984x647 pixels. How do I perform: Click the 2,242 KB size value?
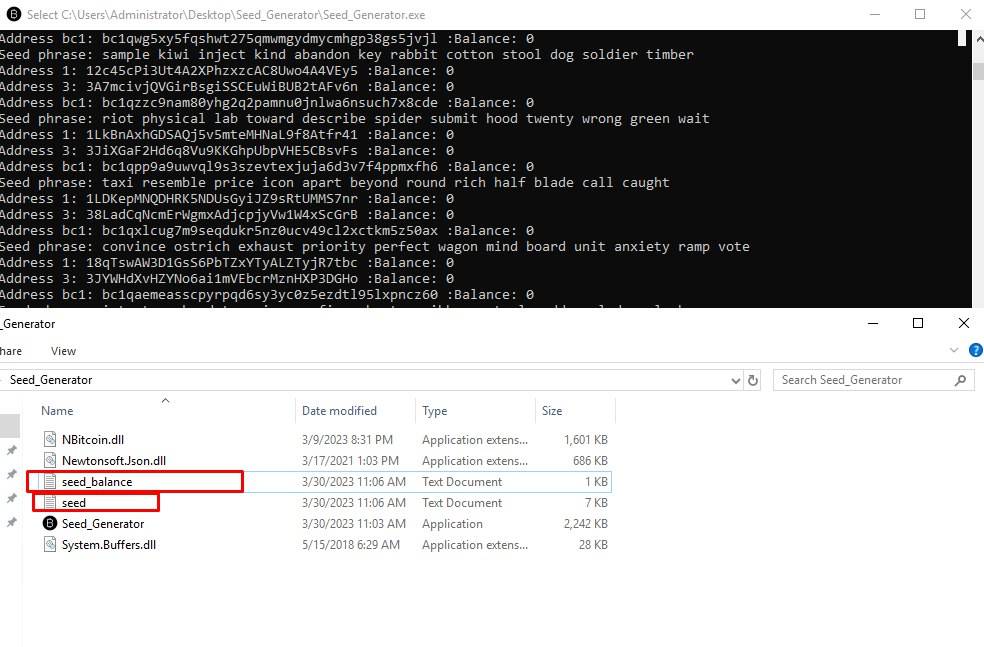[x=586, y=523]
